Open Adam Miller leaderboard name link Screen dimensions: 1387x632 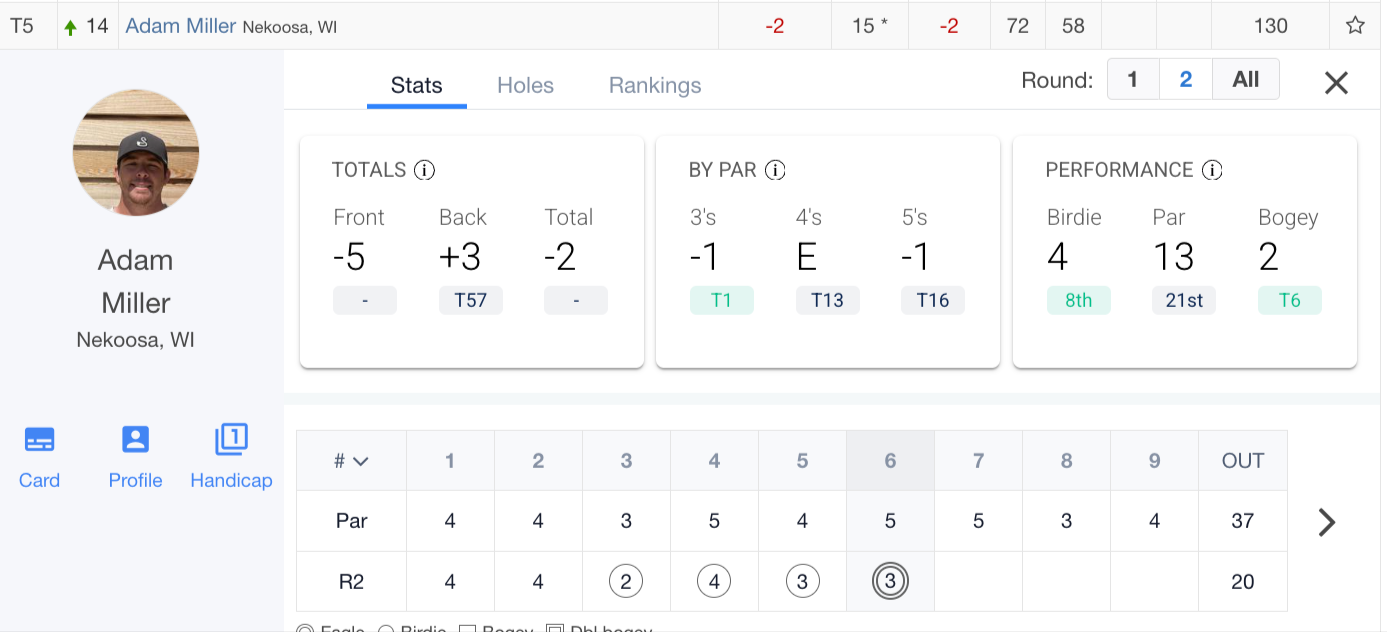180,26
